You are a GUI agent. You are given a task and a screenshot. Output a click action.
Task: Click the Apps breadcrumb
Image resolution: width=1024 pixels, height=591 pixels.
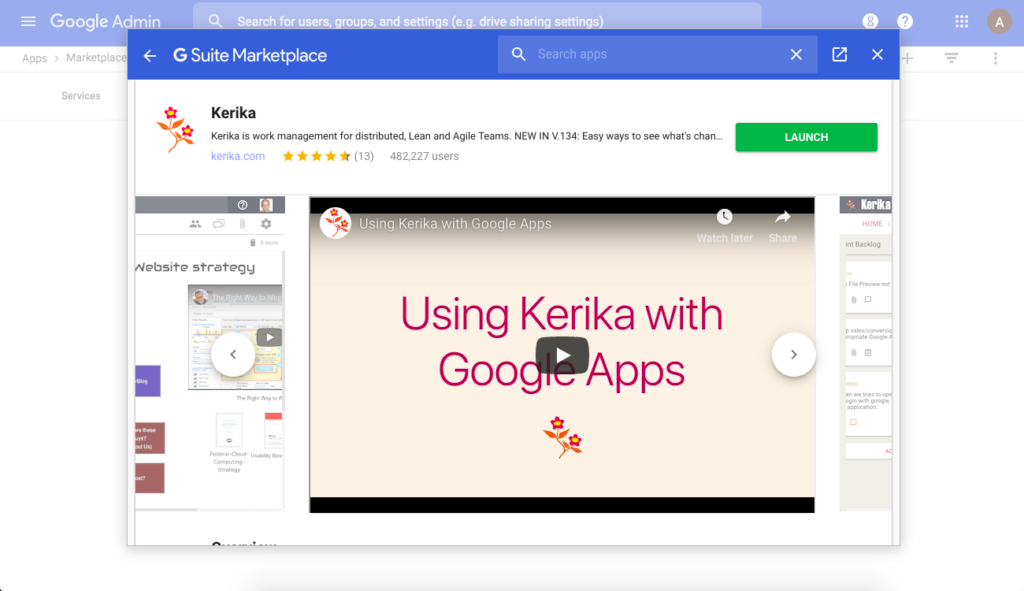[35, 58]
